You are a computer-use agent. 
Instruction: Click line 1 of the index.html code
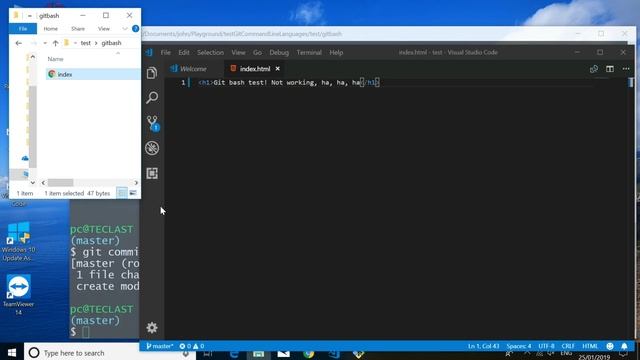click(x=289, y=82)
